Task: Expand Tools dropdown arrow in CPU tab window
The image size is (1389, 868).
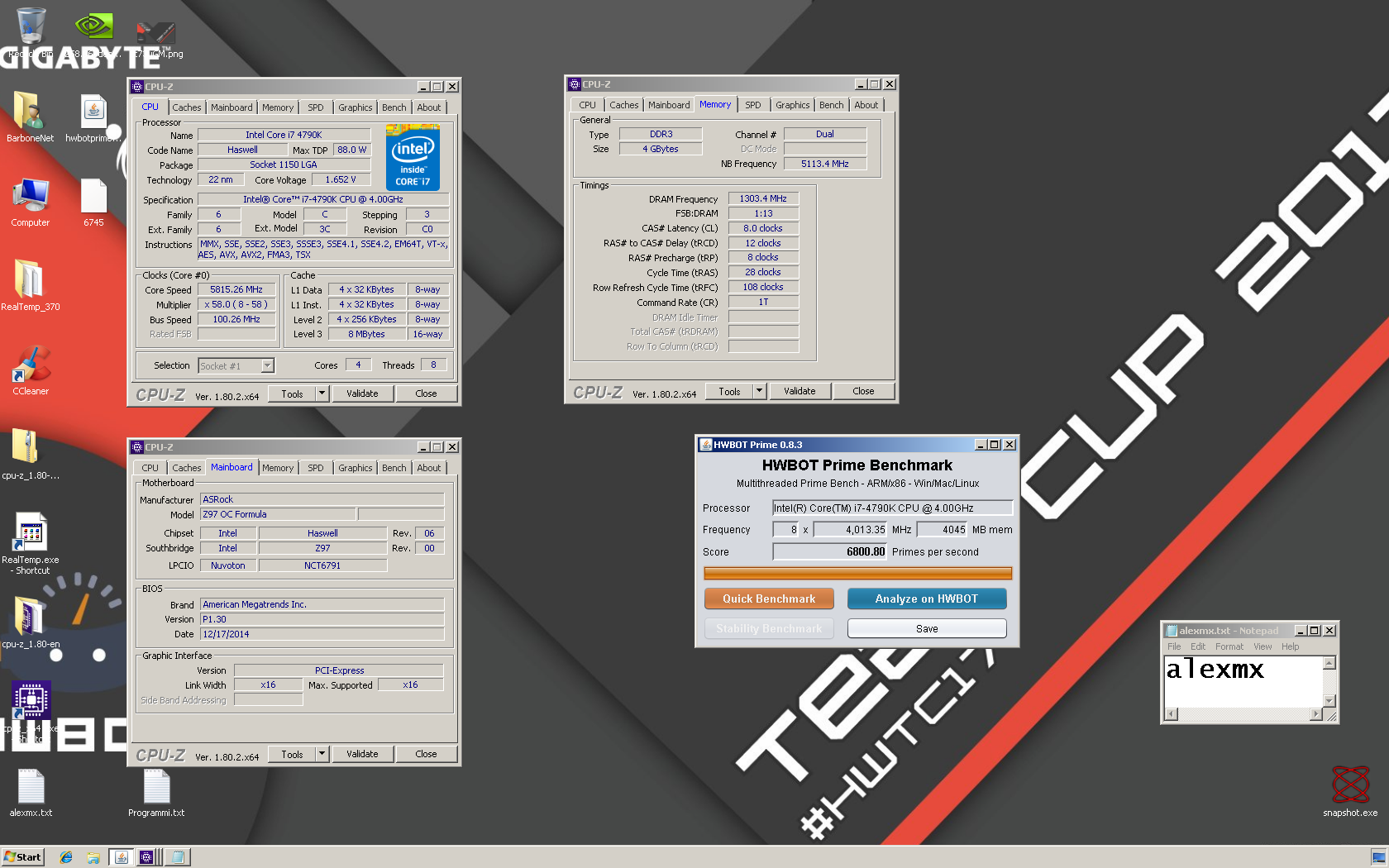Action: (322, 393)
